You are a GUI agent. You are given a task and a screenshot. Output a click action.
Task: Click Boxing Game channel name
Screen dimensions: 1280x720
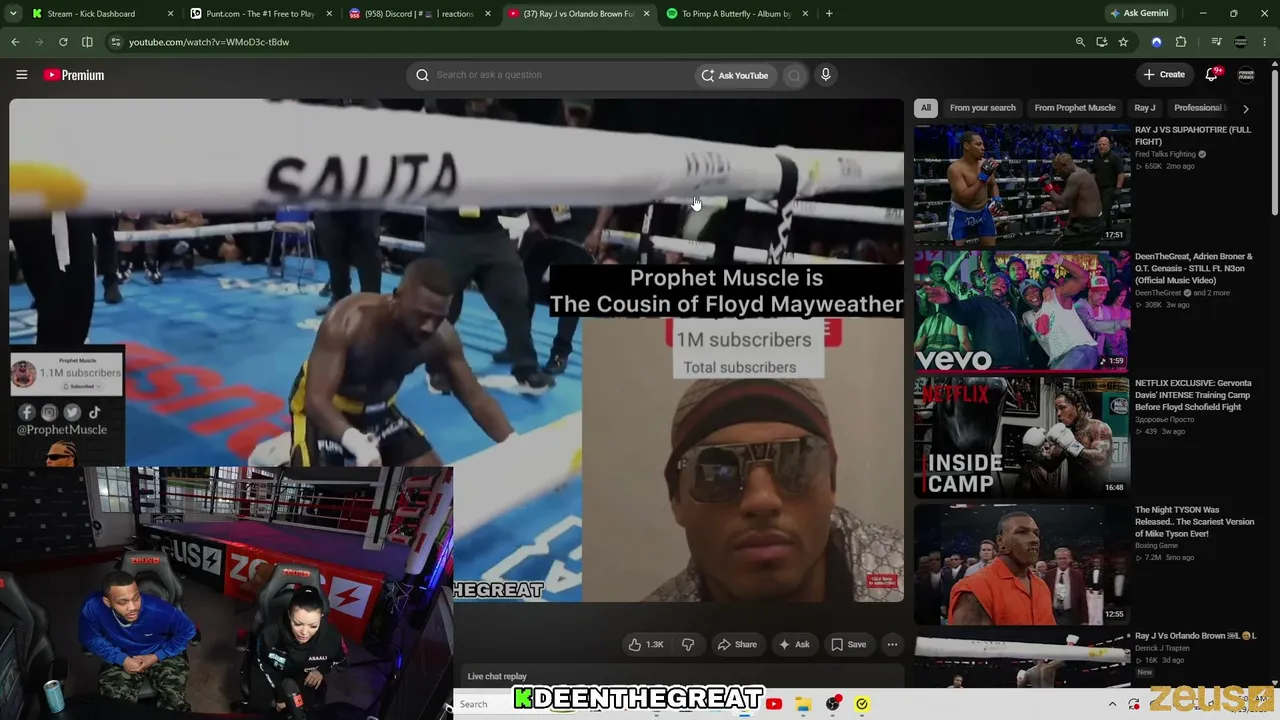click(x=1156, y=545)
